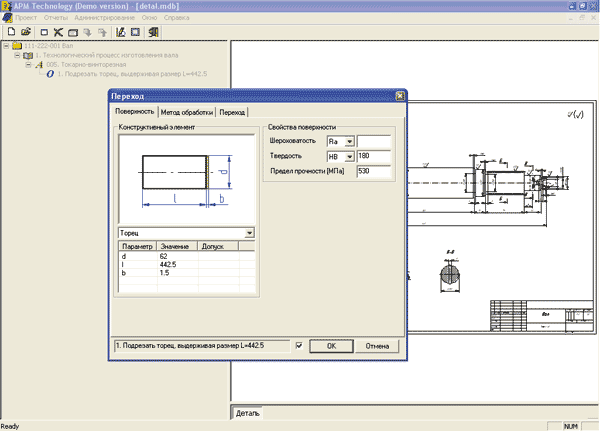This screenshot has width=600, height=431.
Task: Switch to the Метод обработки tab
Action: click(186, 113)
